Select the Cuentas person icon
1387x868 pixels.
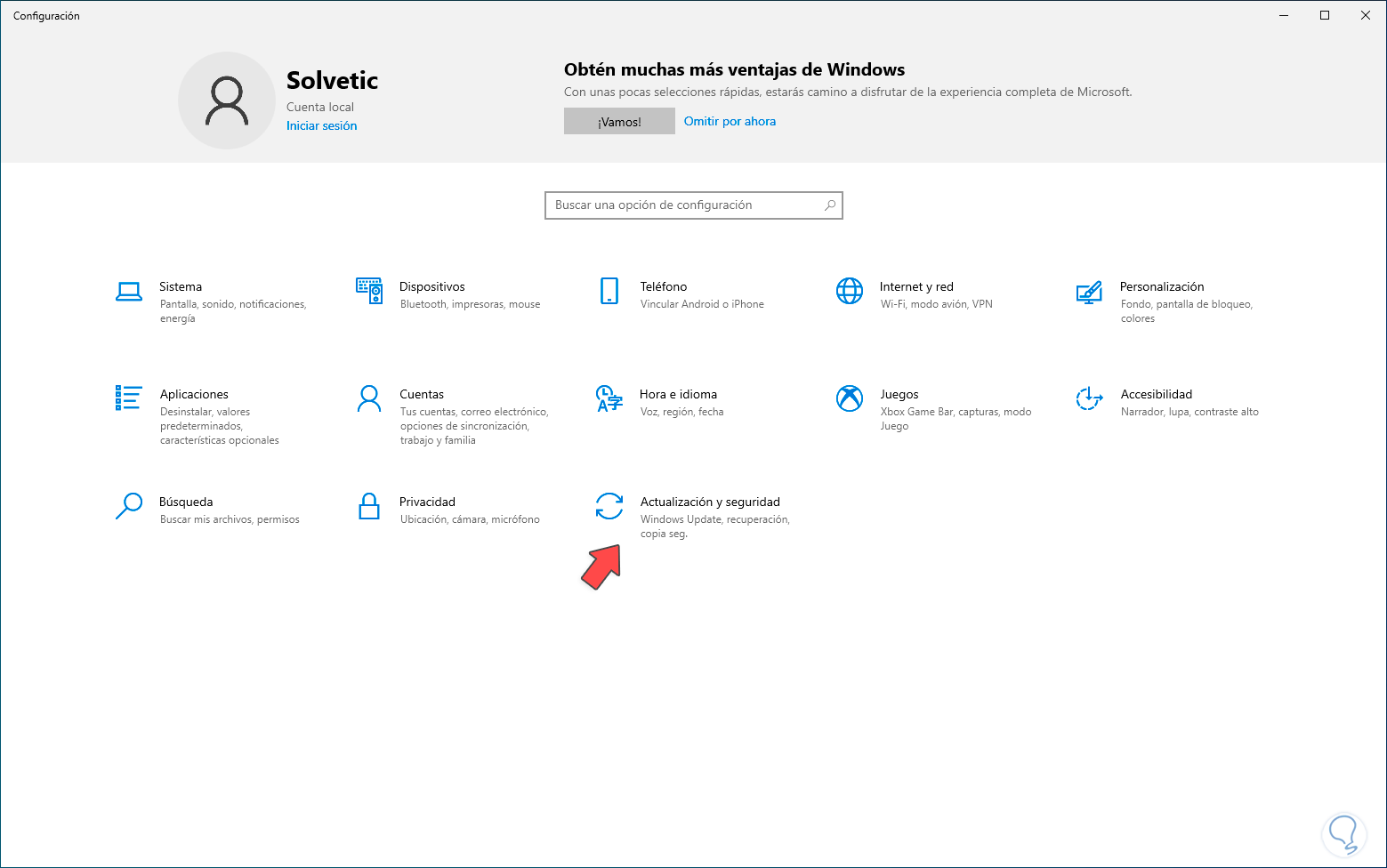[x=369, y=398]
